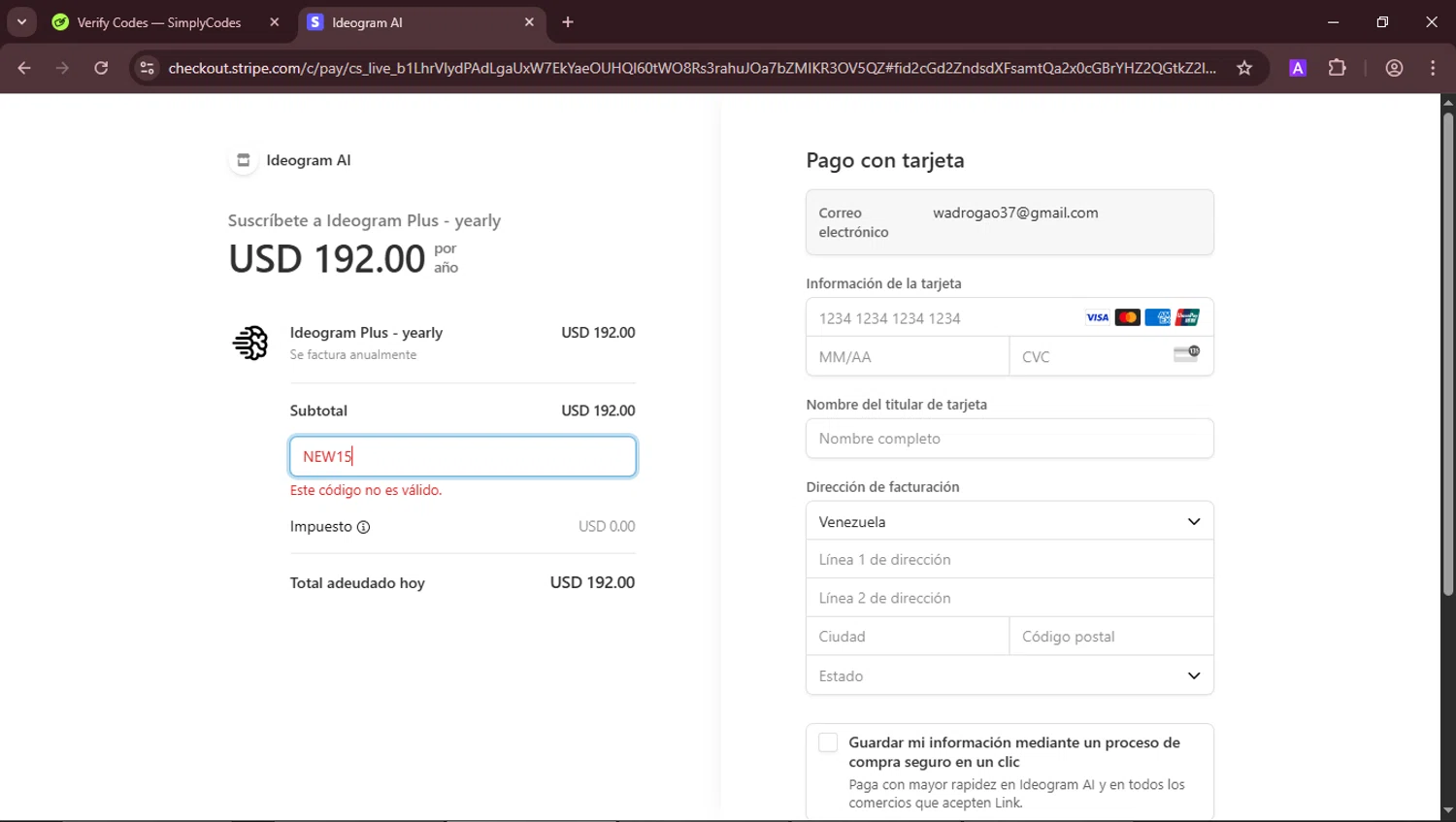Viewport: 1456px width, 822px height.
Task: Click Línea 1 de dirección field
Action: pyautogui.click(x=1009, y=559)
